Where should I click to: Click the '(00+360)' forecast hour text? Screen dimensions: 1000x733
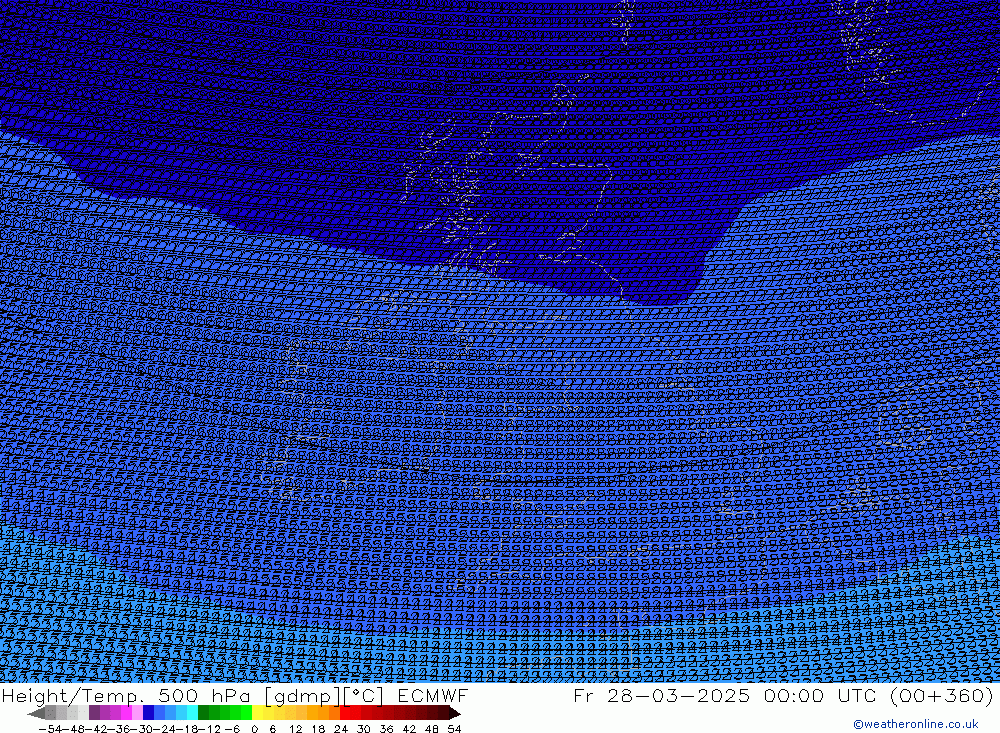point(941,695)
